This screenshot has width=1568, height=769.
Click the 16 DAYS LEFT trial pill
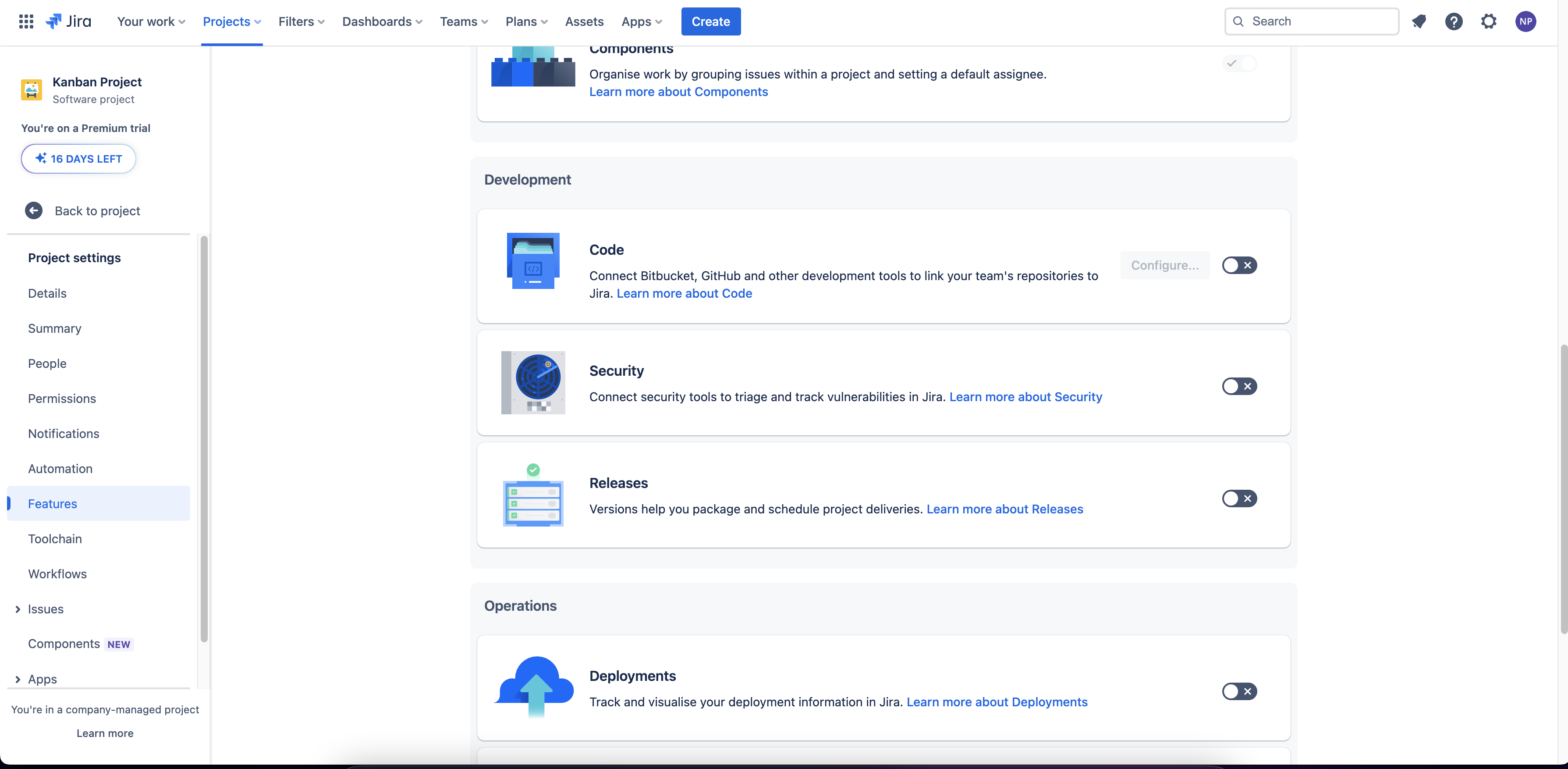[x=78, y=159]
